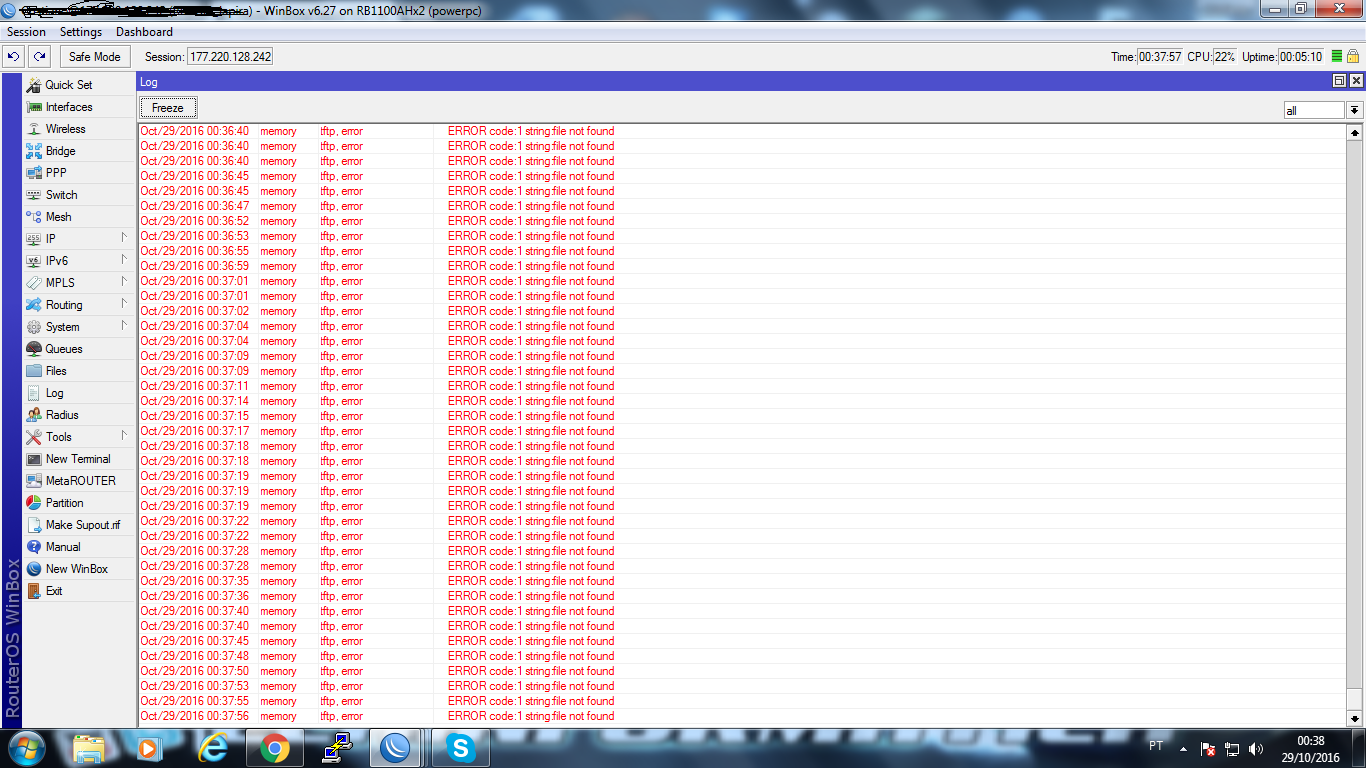Open Windows Explorer from taskbar
Viewport: 1366px width, 768px height.
[88, 748]
